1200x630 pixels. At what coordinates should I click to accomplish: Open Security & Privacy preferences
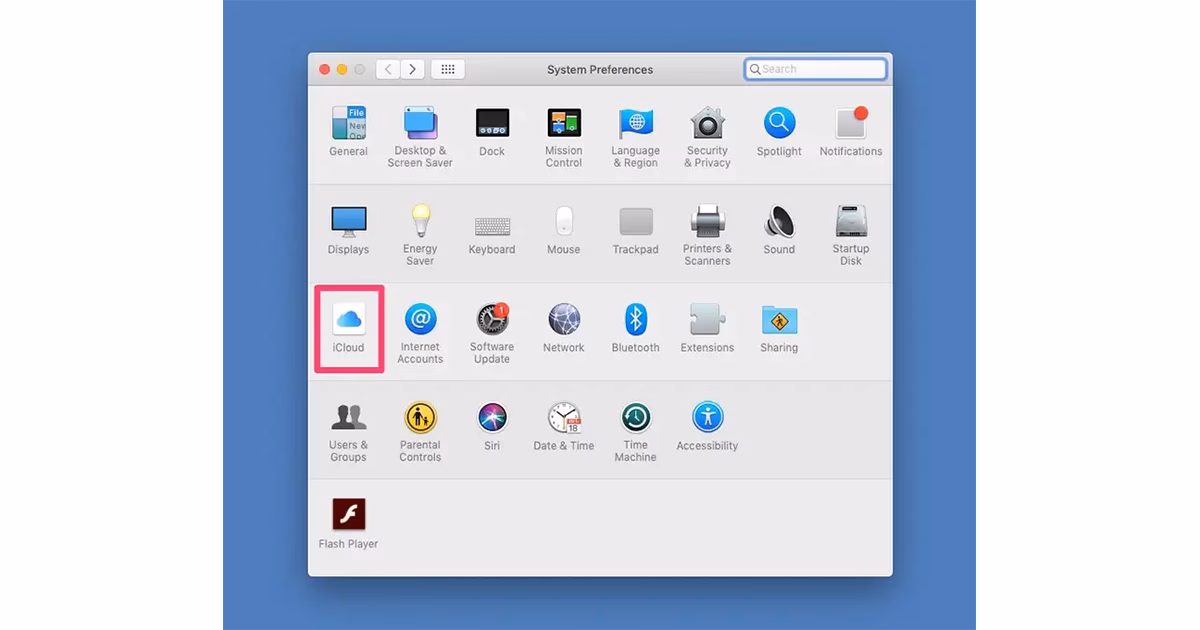click(x=707, y=136)
